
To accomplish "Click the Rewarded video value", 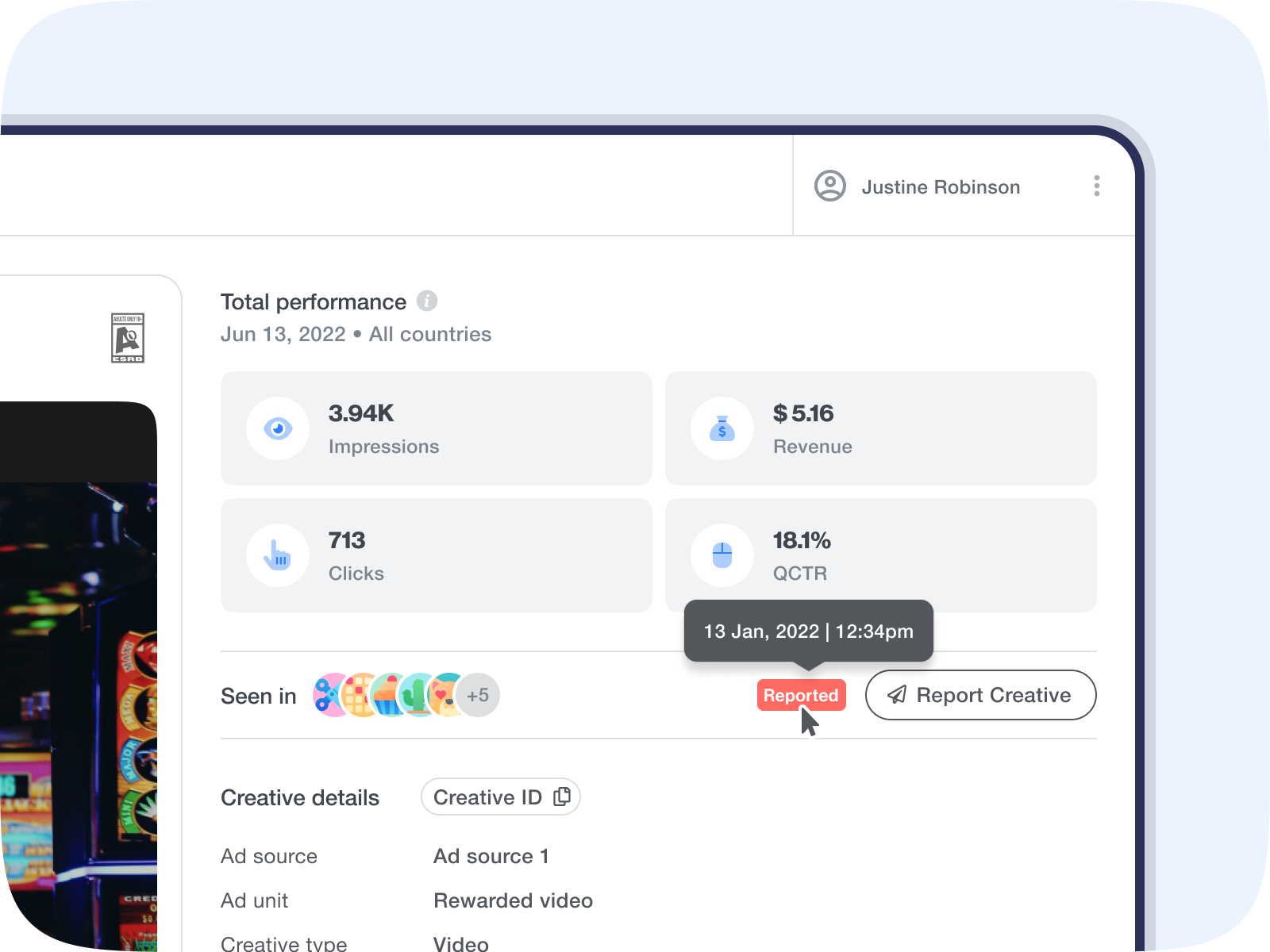I will point(513,900).
